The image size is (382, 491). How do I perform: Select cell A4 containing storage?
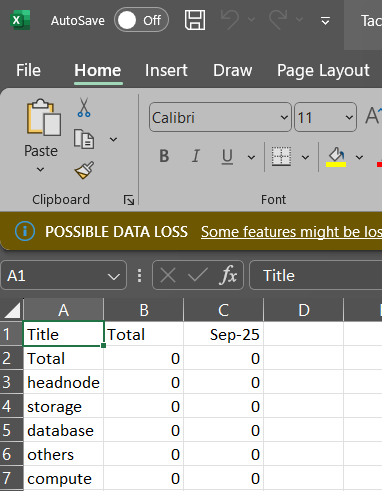tap(63, 406)
